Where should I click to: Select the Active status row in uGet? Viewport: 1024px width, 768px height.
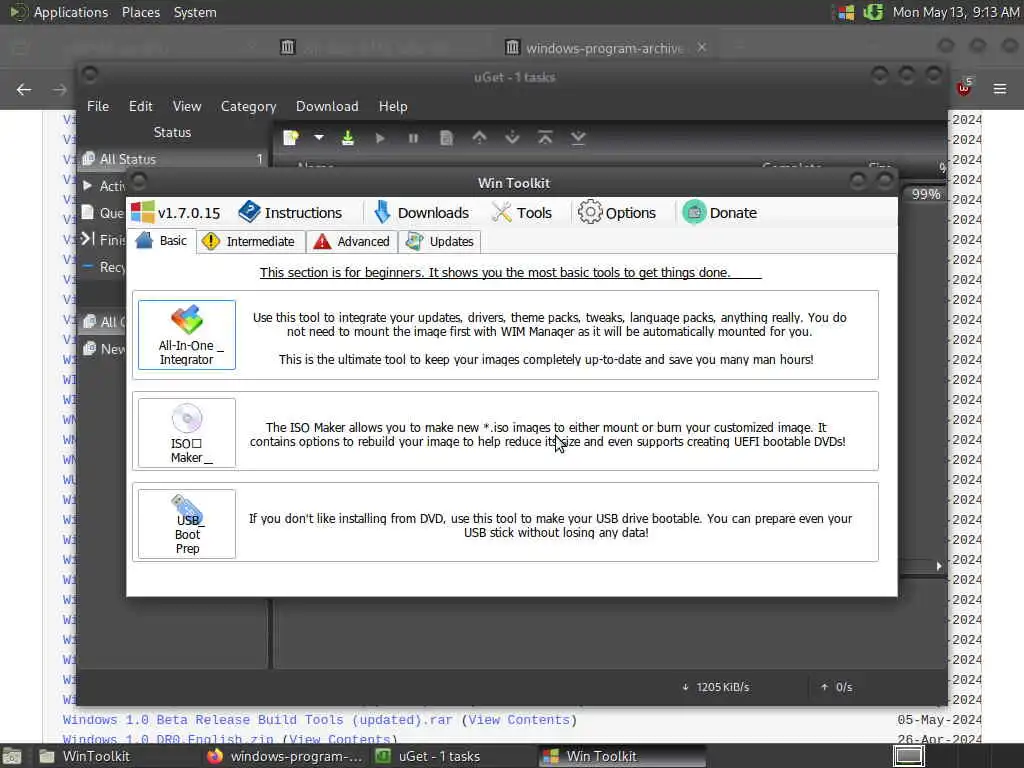(x=103, y=186)
